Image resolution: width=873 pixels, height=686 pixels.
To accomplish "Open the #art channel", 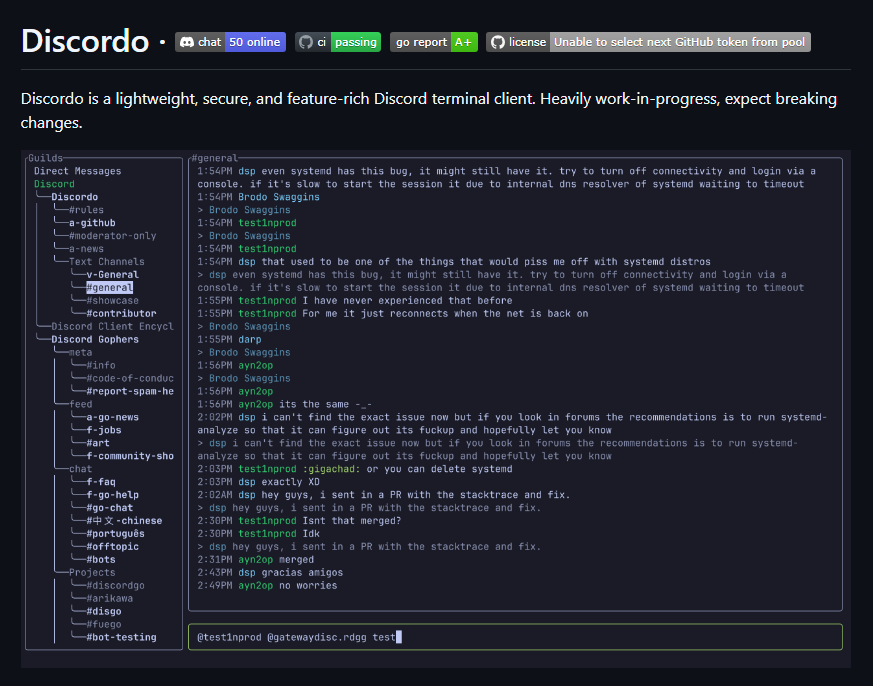I will click(x=98, y=443).
